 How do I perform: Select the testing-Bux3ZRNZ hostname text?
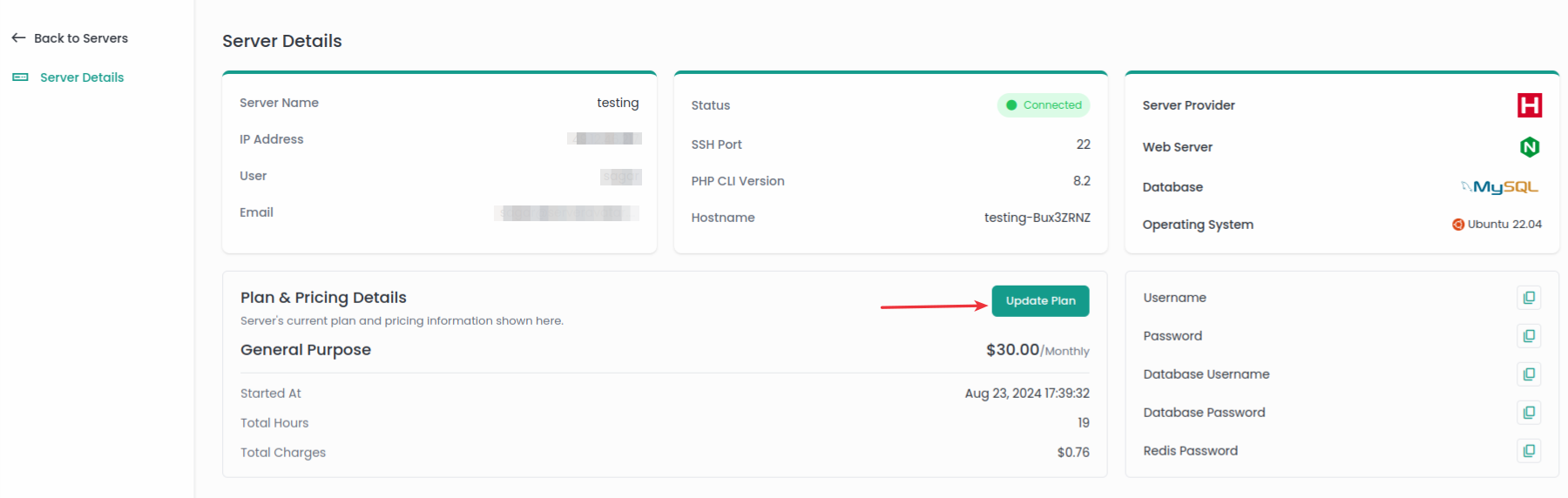click(x=1037, y=218)
